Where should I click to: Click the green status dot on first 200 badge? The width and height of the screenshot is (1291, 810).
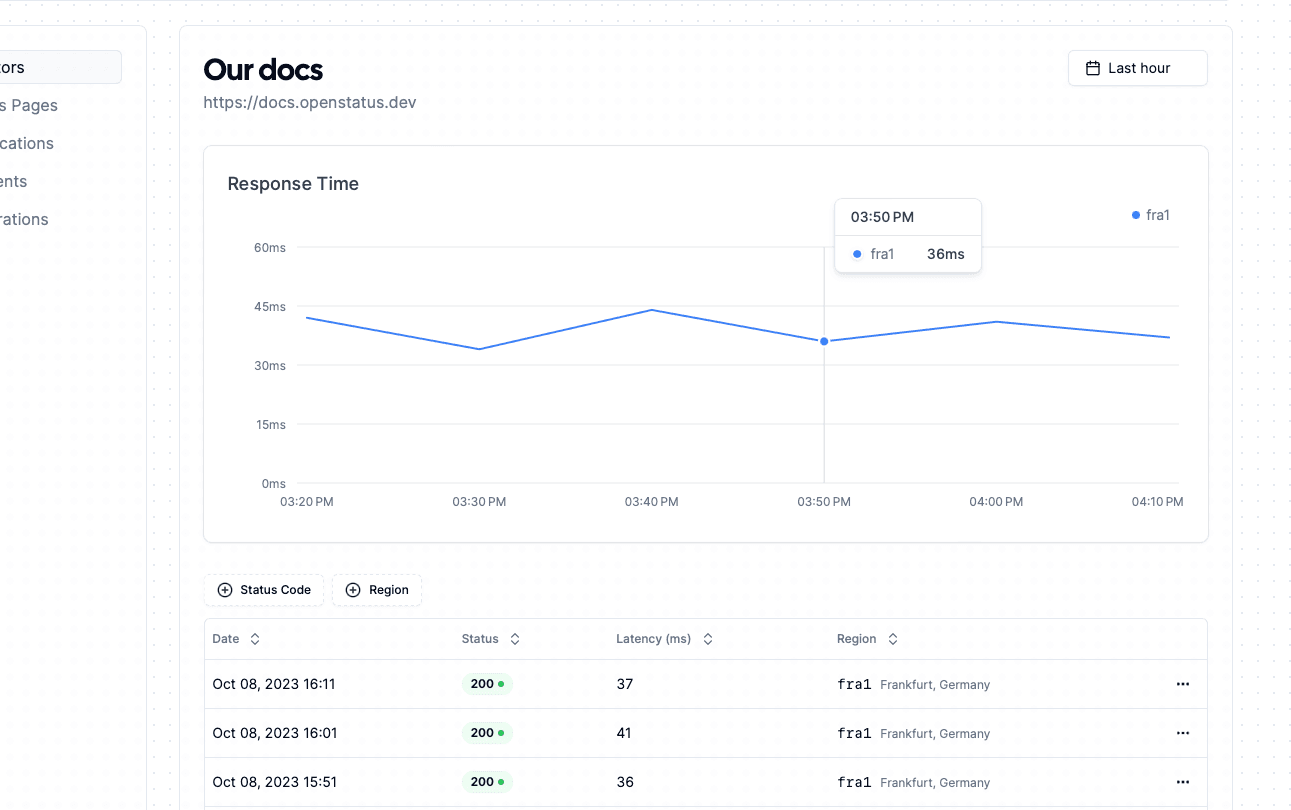[501, 683]
